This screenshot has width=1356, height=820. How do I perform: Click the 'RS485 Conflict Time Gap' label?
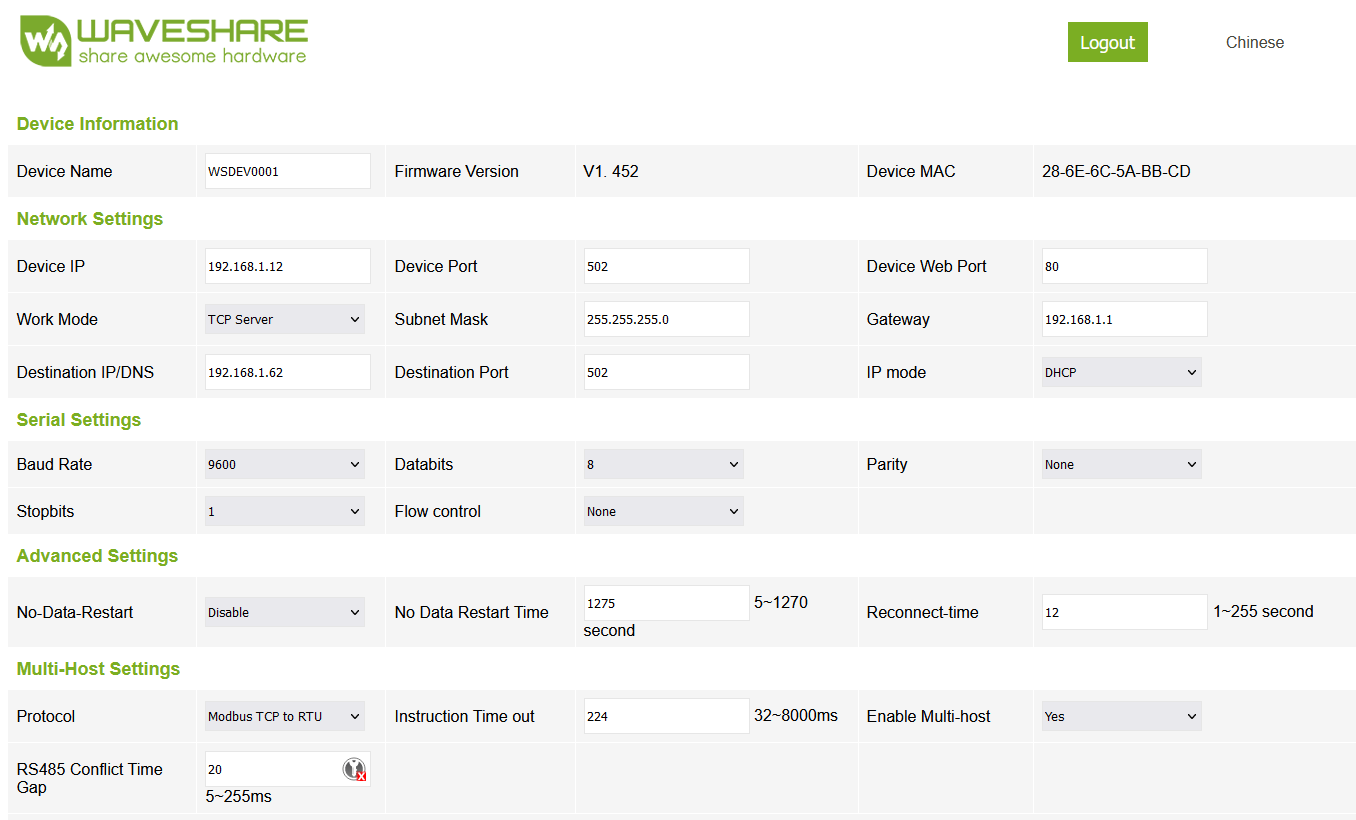click(x=90, y=778)
